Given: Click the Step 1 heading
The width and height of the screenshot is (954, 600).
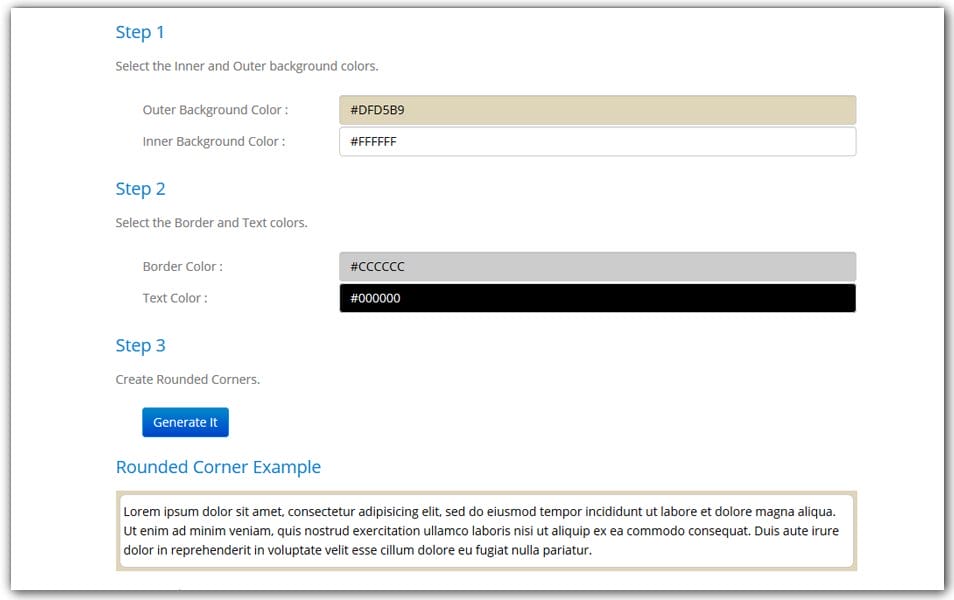Looking at the screenshot, I should click(x=140, y=32).
